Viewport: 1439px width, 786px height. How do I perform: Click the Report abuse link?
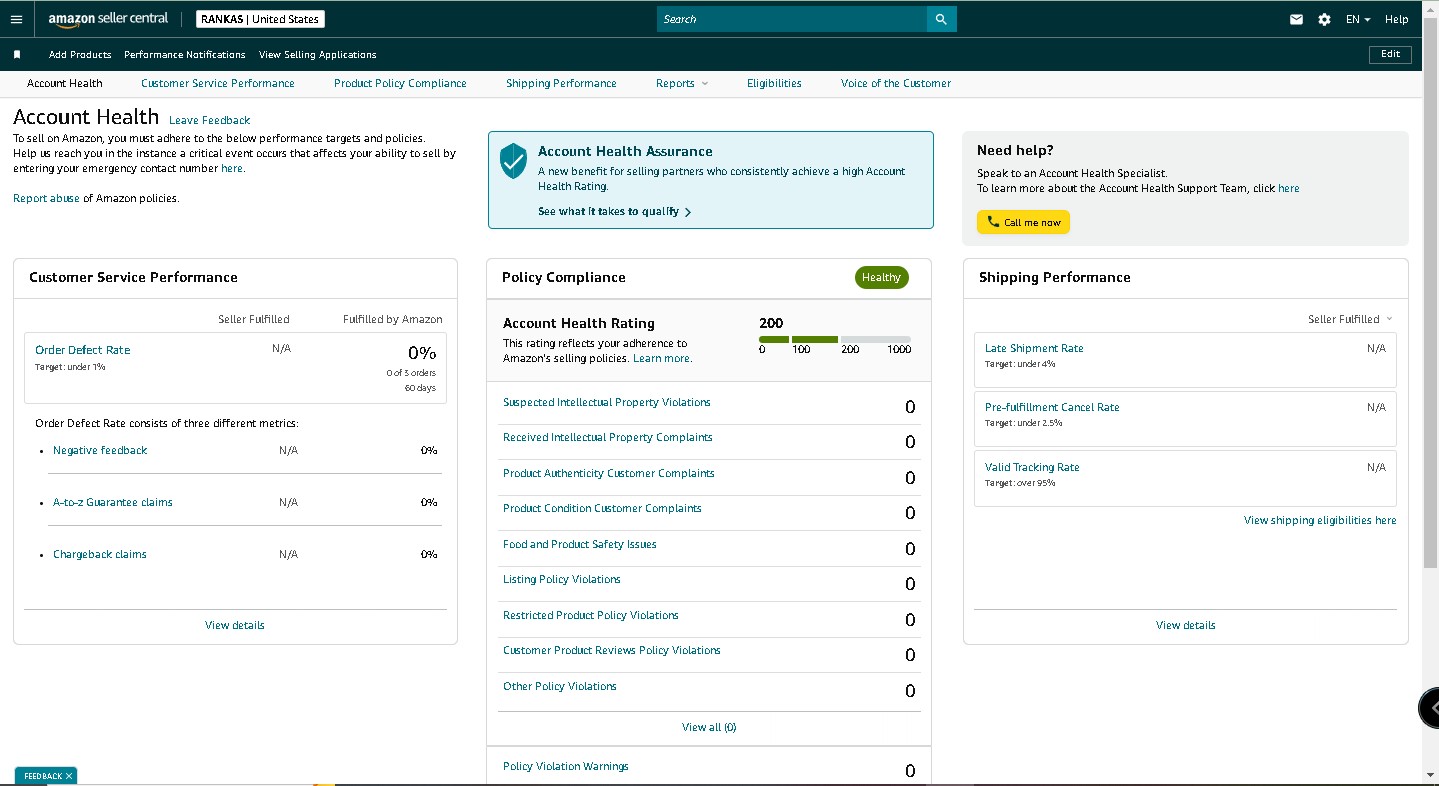pyautogui.click(x=46, y=198)
